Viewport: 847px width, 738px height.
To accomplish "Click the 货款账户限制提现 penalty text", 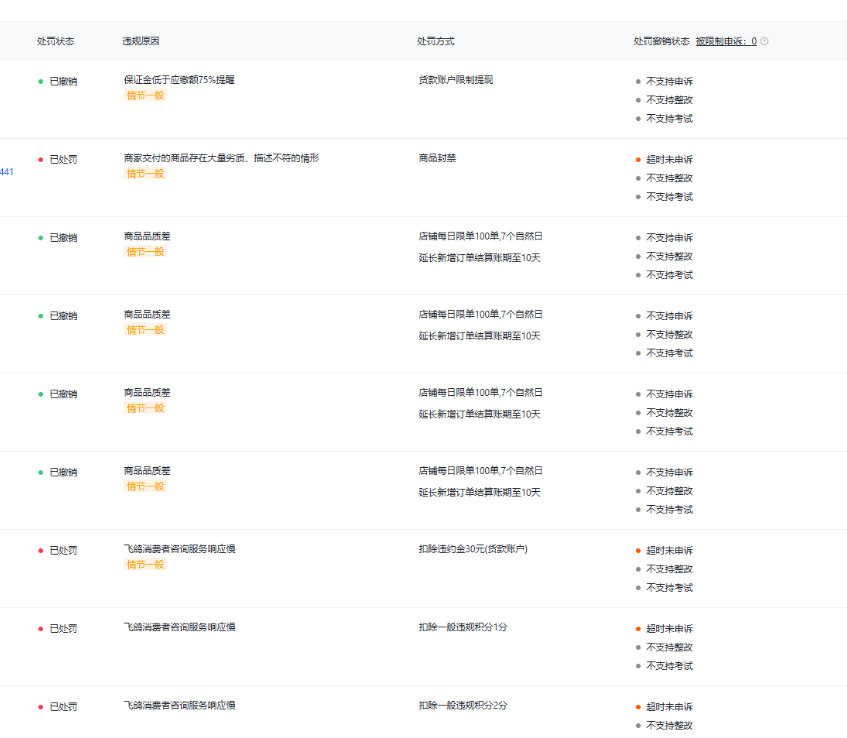I will point(455,80).
